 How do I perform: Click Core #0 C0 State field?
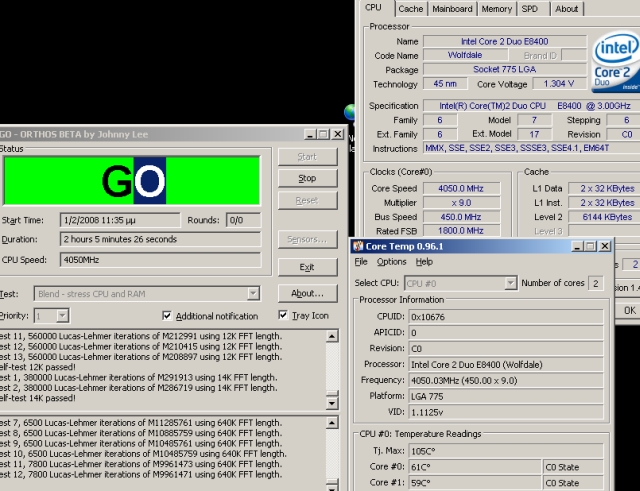tap(573, 467)
